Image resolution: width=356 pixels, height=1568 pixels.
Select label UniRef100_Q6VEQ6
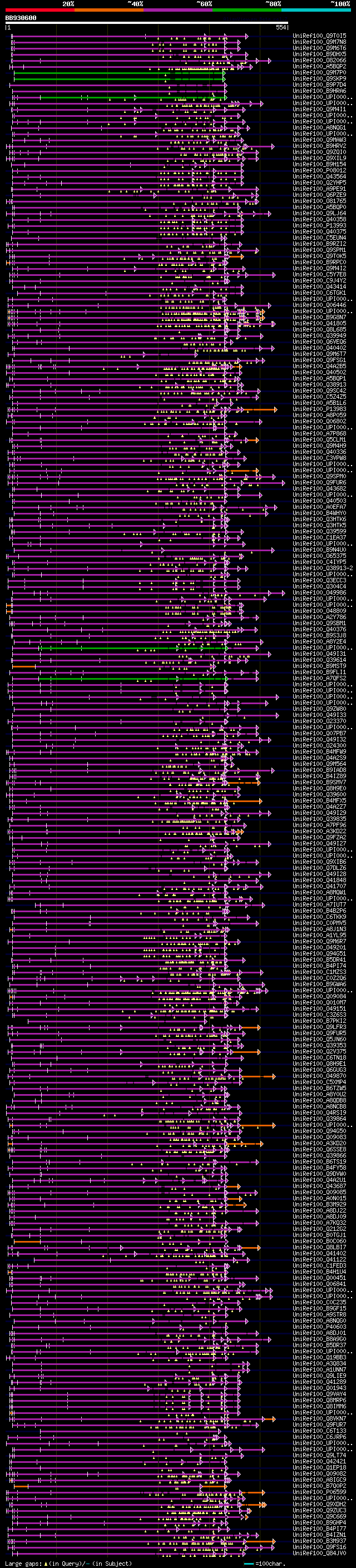click(319, 342)
